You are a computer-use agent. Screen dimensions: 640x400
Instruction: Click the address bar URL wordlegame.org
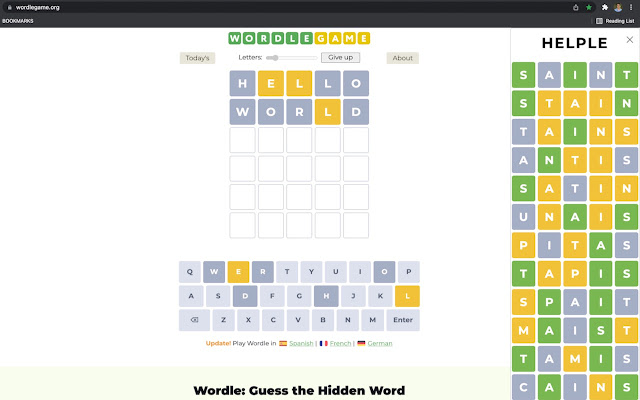38,7
